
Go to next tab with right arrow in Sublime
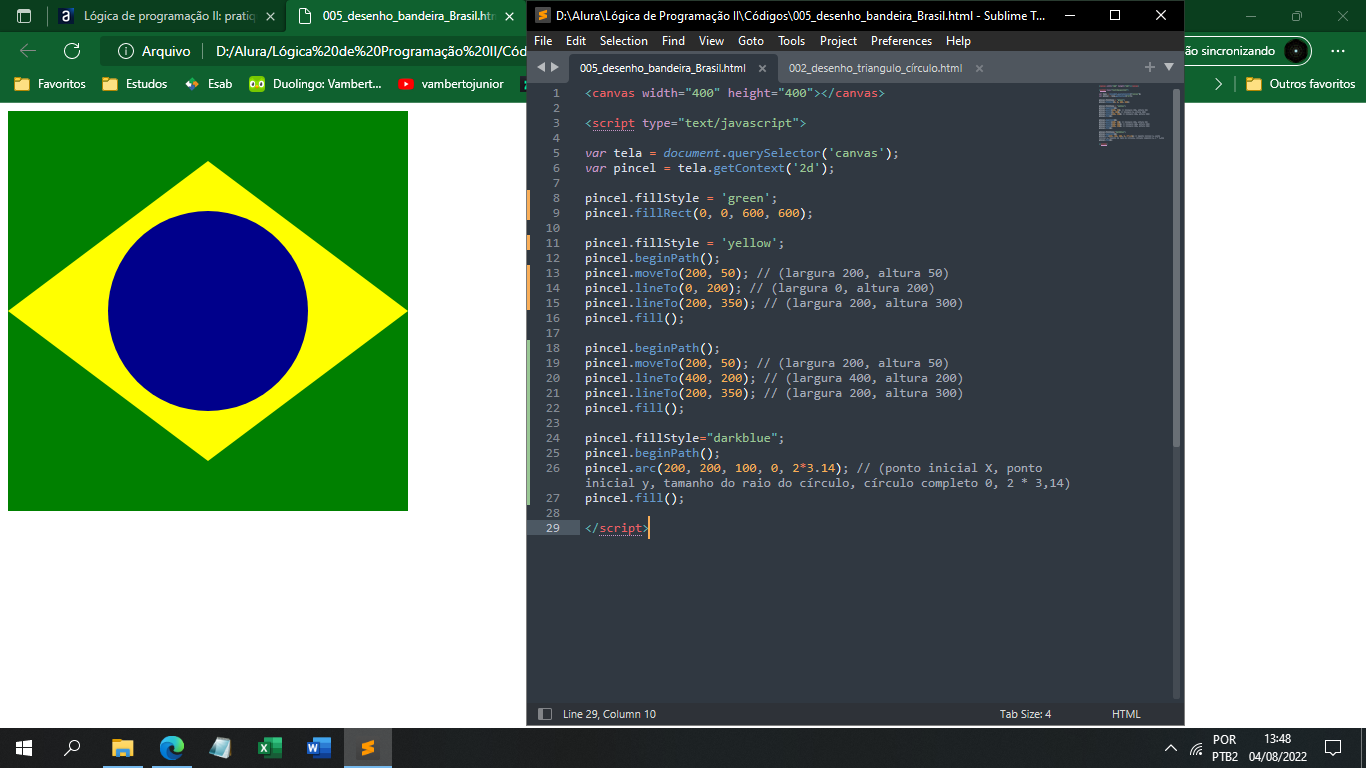(555, 67)
